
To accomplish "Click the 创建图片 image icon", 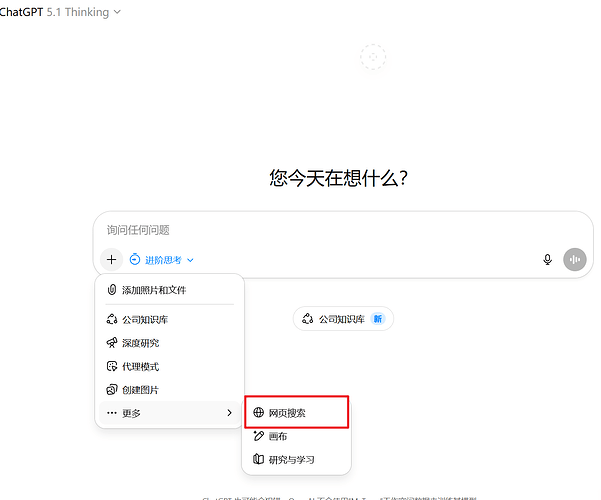I will click(112, 390).
